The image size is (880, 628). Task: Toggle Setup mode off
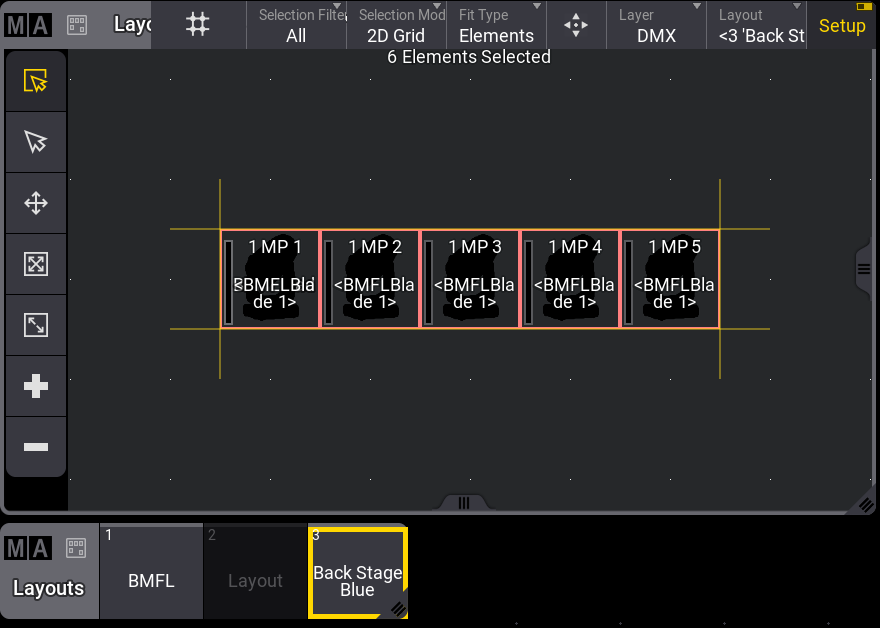tap(842, 25)
